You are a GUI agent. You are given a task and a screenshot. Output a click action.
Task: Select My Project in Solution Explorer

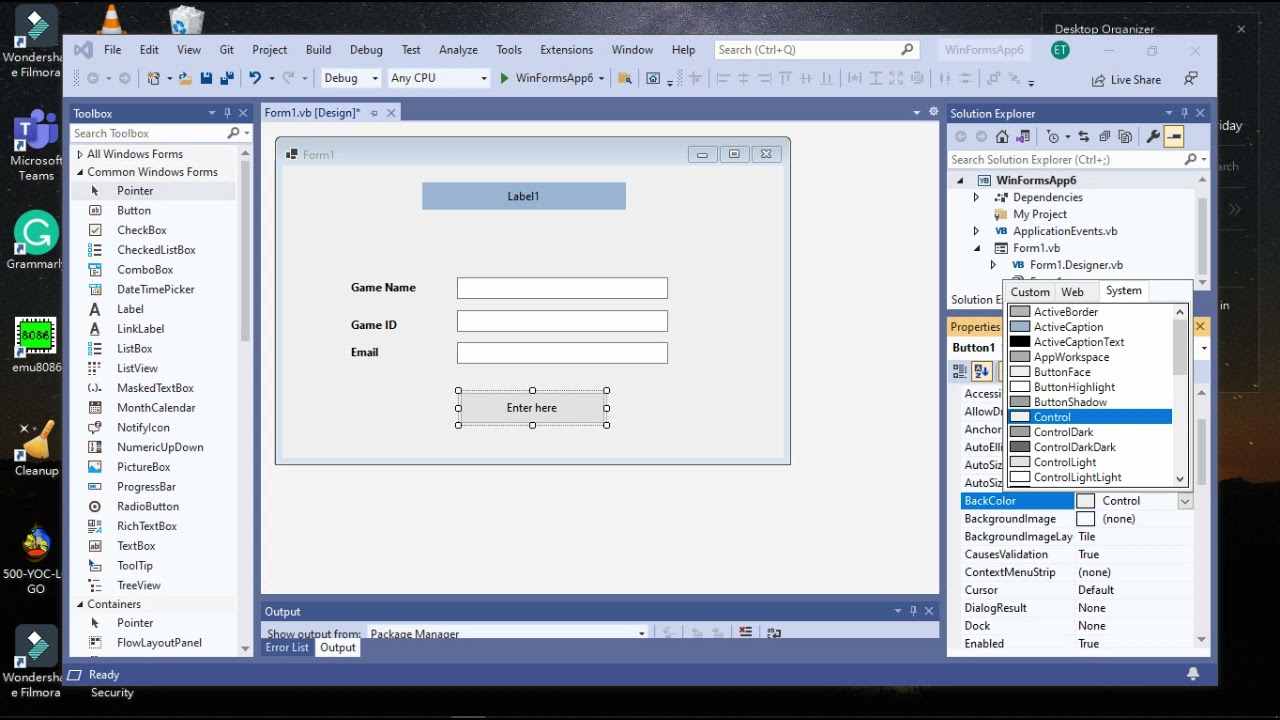coord(1039,214)
